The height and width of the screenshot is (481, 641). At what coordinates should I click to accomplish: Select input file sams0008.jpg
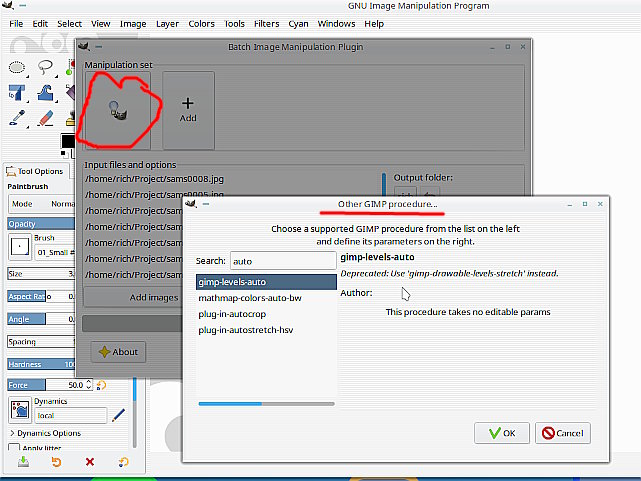155,179
